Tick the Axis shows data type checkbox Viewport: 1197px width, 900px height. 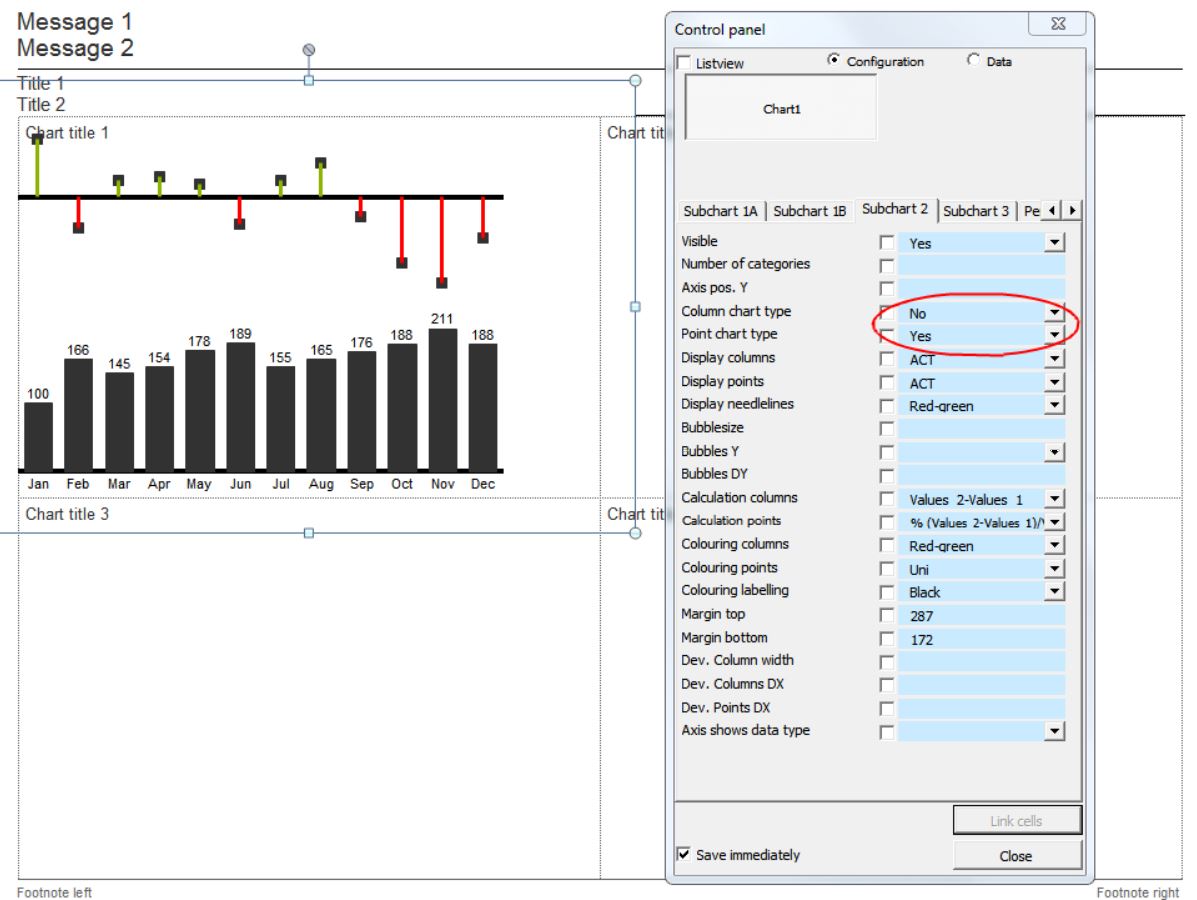tap(886, 732)
